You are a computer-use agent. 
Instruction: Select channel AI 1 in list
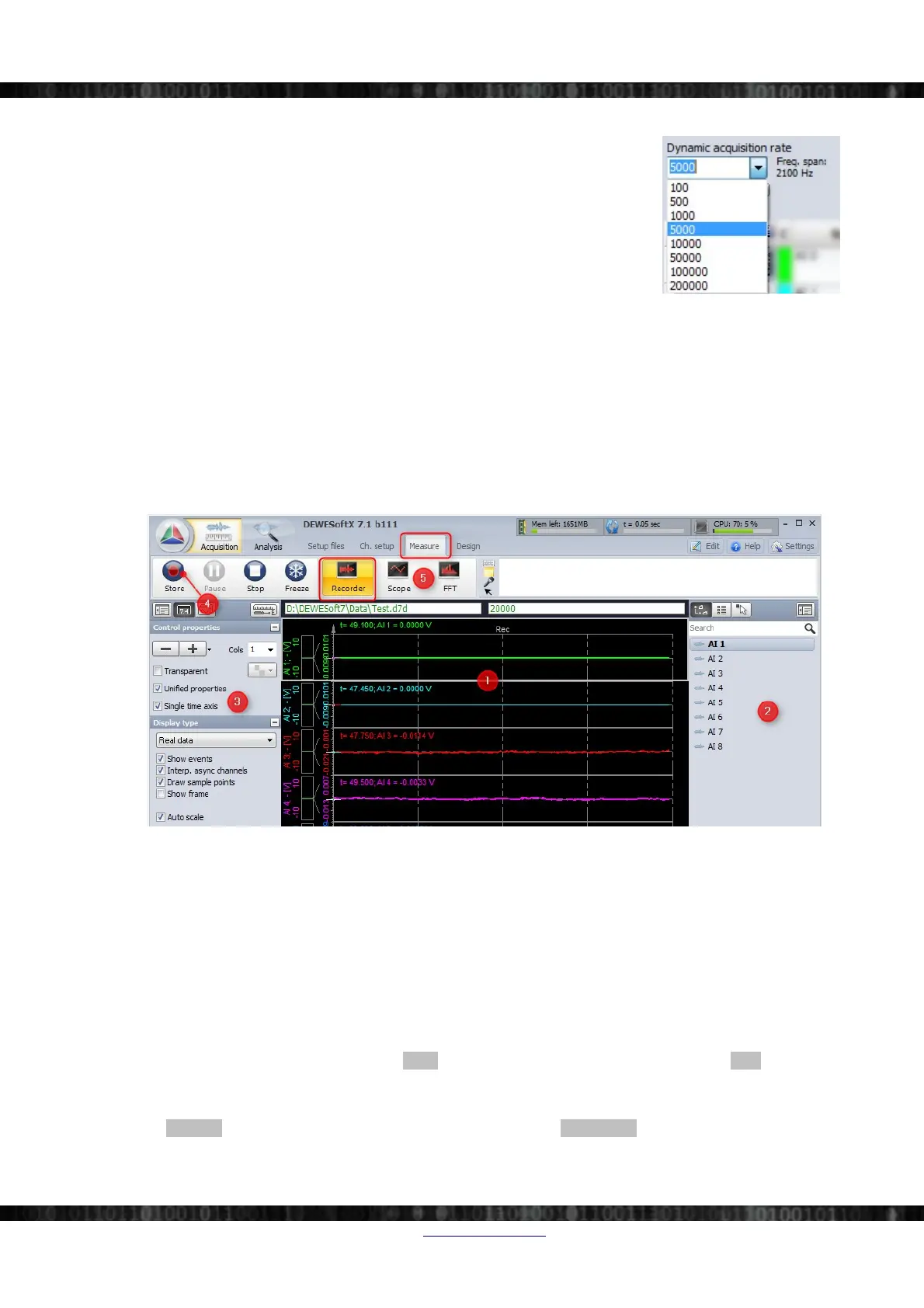point(752,644)
